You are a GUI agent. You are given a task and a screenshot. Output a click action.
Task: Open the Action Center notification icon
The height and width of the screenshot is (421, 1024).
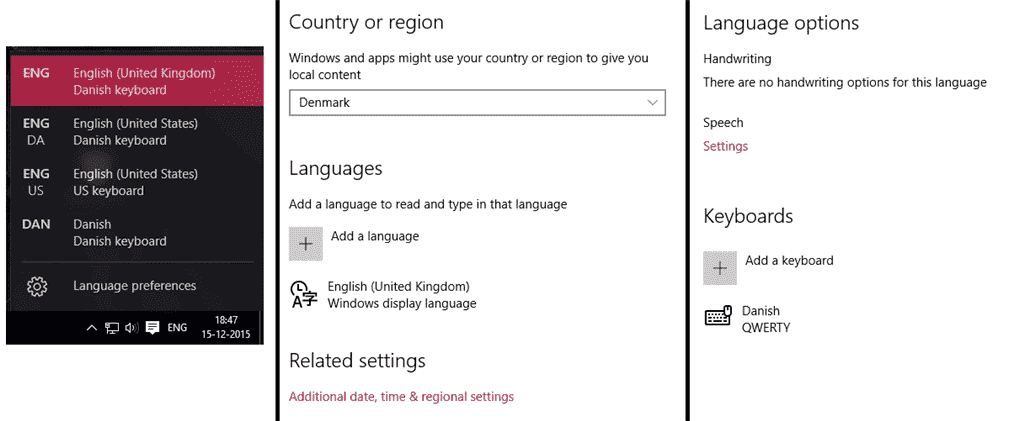point(152,328)
